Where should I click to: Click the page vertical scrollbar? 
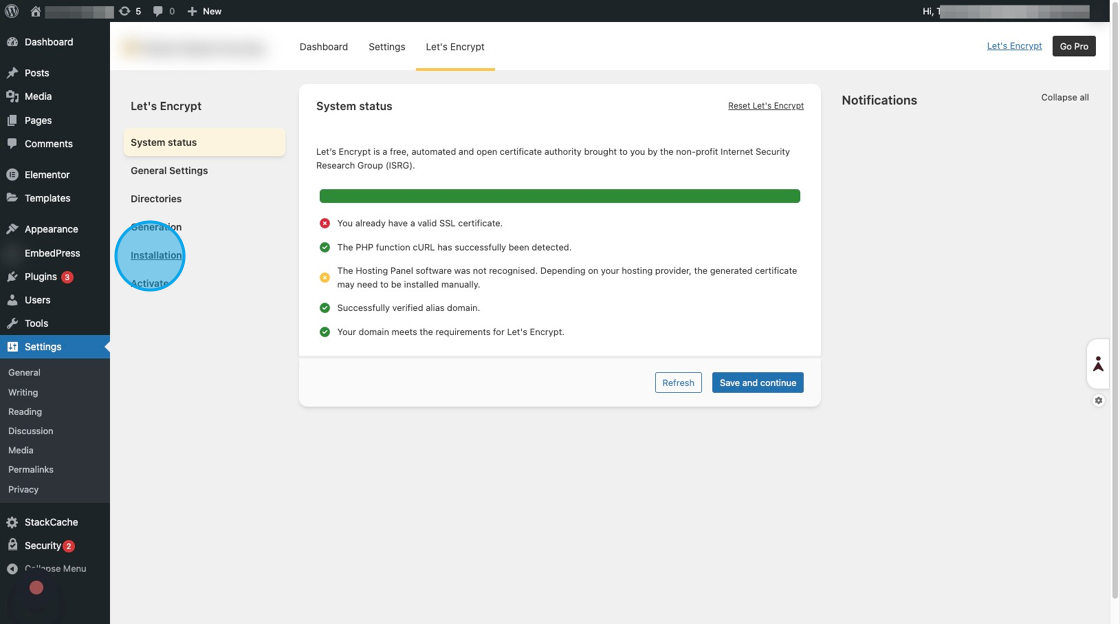(x=1115, y=300)
